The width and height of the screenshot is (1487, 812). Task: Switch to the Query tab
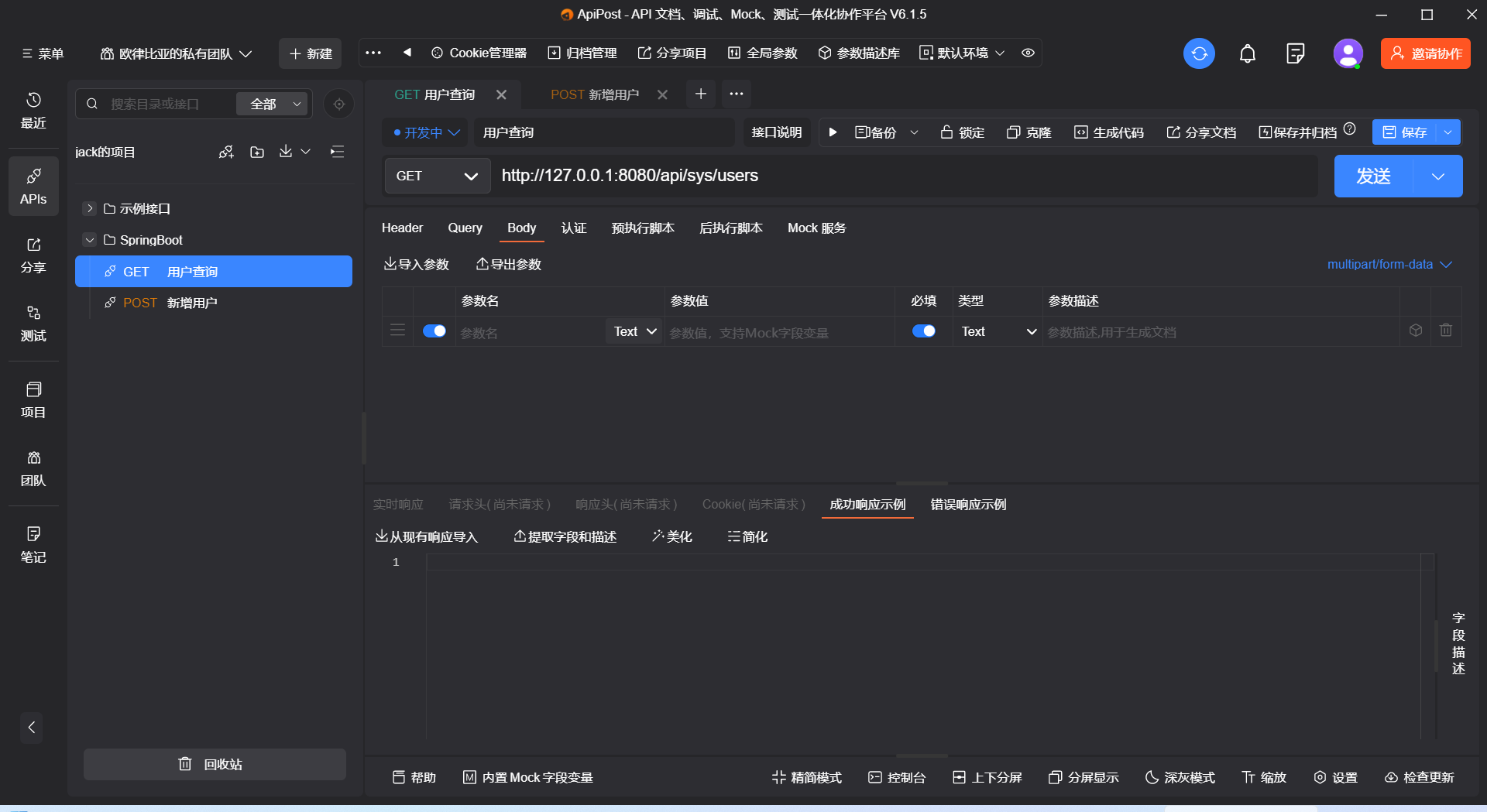pos(465,228)
